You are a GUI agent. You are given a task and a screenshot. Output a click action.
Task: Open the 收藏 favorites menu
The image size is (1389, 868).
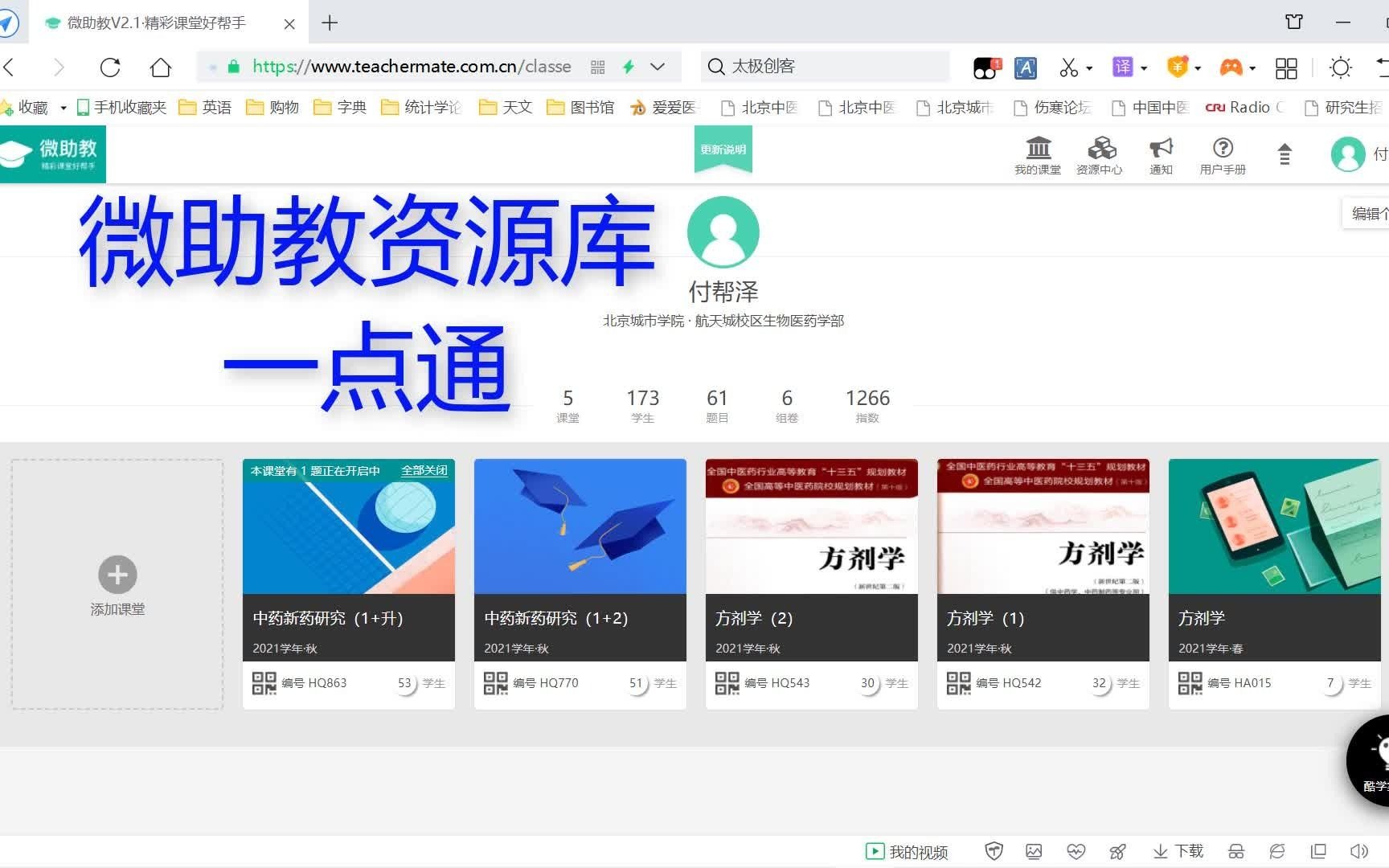[33, 108]
